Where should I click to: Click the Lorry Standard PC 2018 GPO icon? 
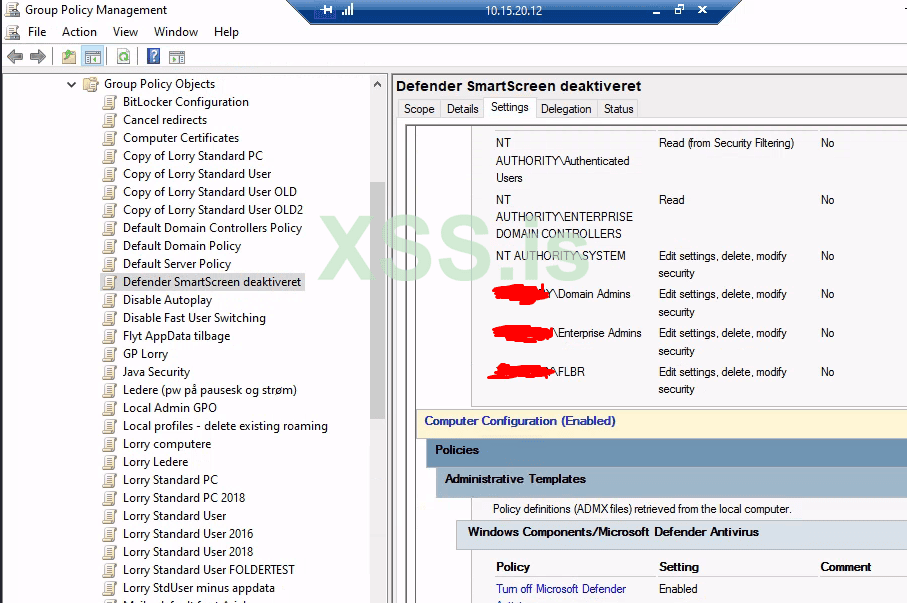109,498
